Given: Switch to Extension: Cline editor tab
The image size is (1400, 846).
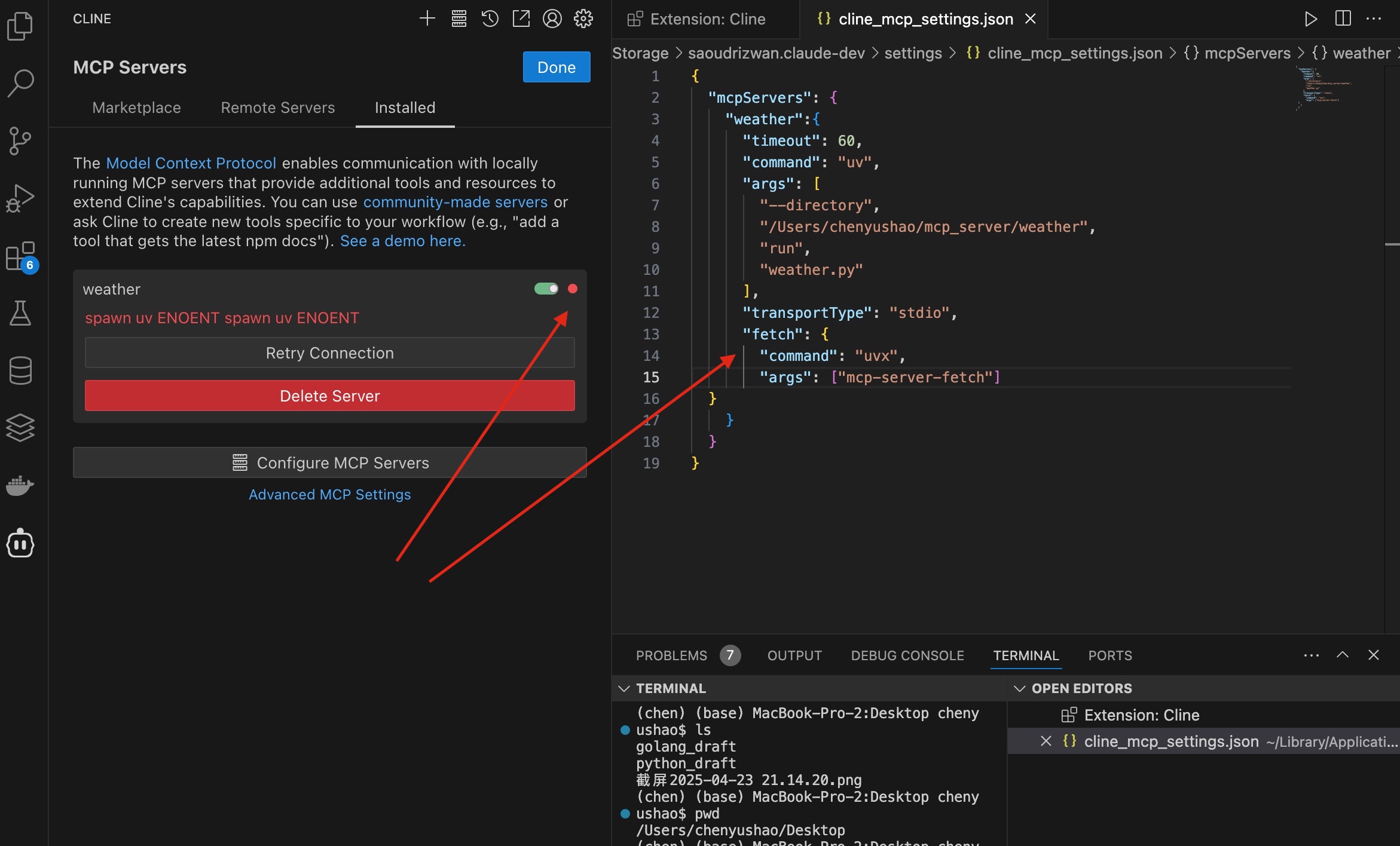Looking at the screenshot, I should [705, 19].
